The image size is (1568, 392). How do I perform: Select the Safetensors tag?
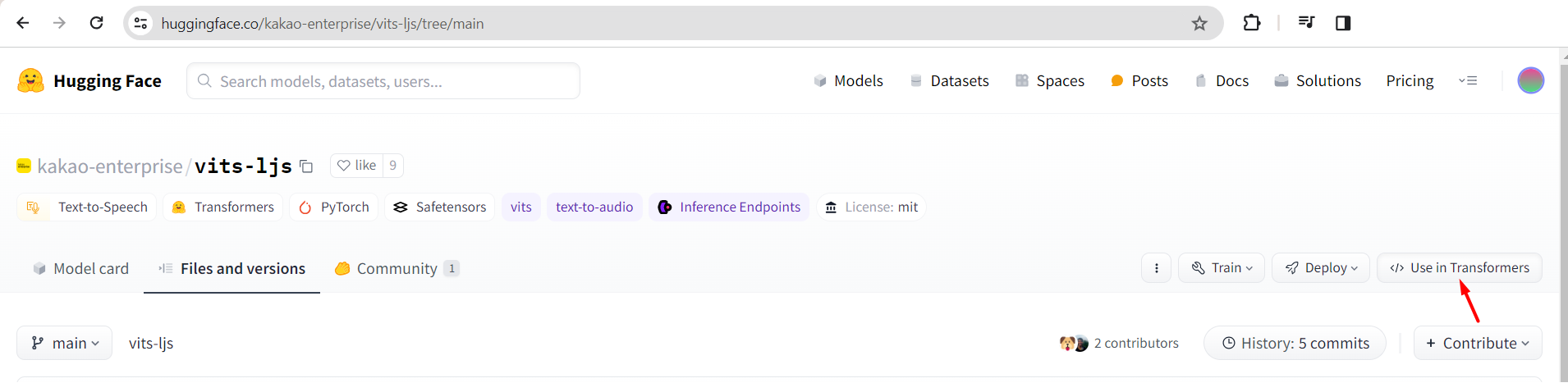click(x=440, y=207)
